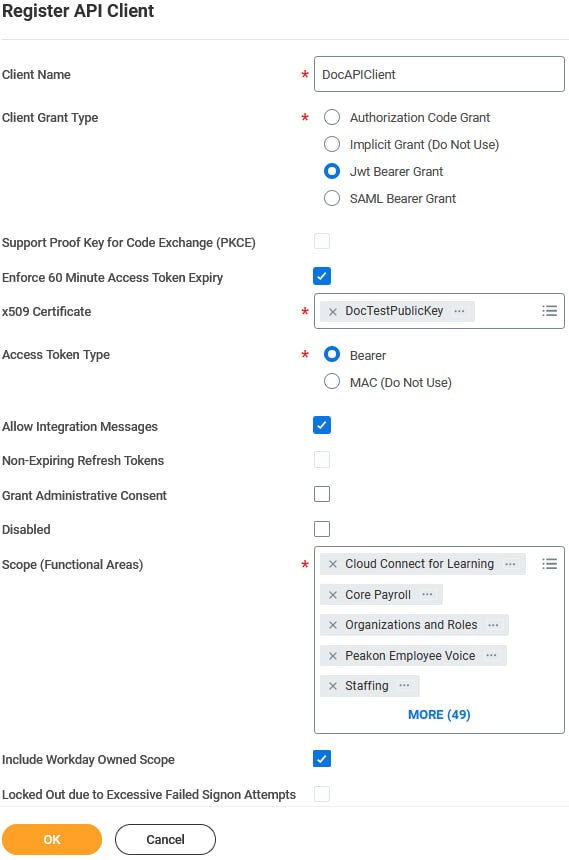The height and width of the screenshot is (860, 569).
Task: Check the Disabled checkbox
Action: [x=322, y=529]
